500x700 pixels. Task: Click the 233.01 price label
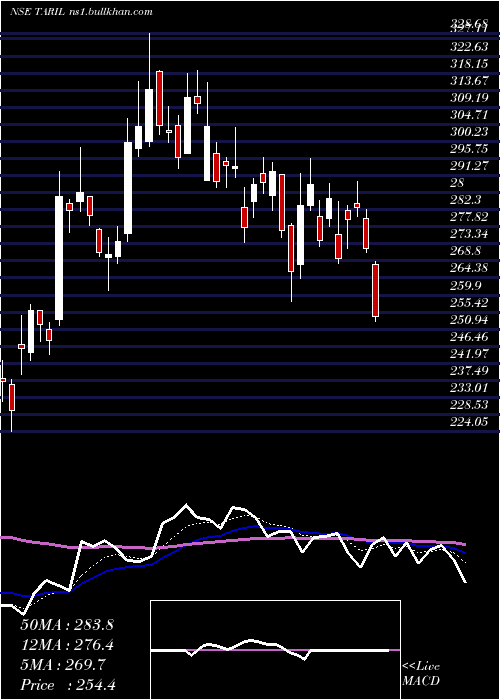[x=469, y=387]
